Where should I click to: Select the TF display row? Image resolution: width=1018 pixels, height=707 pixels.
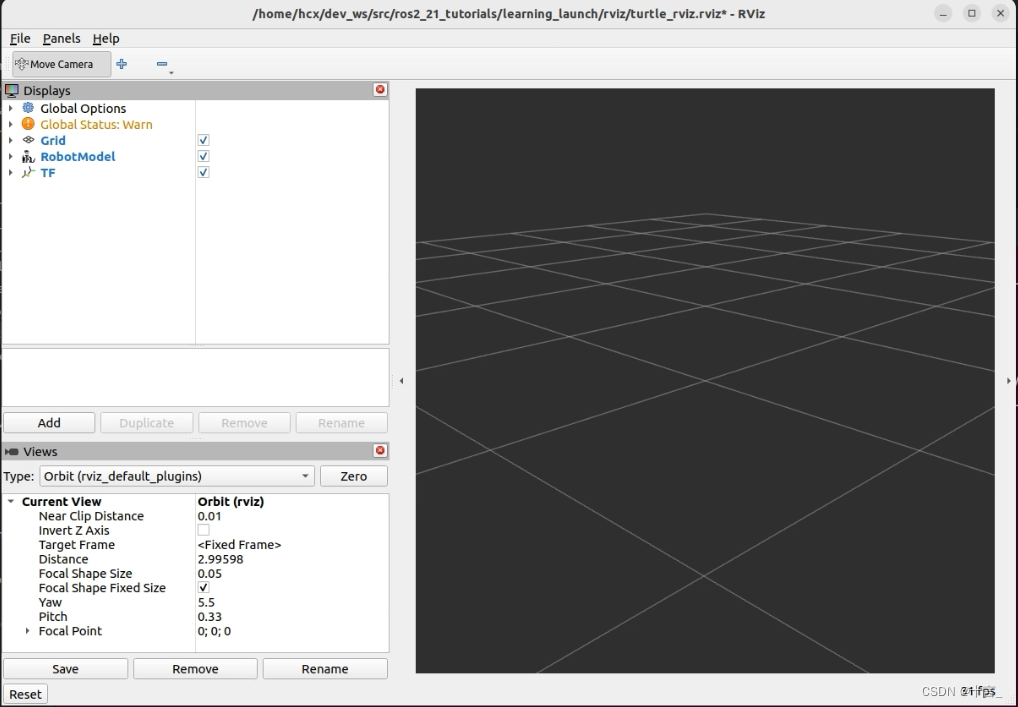pos(196,173)
